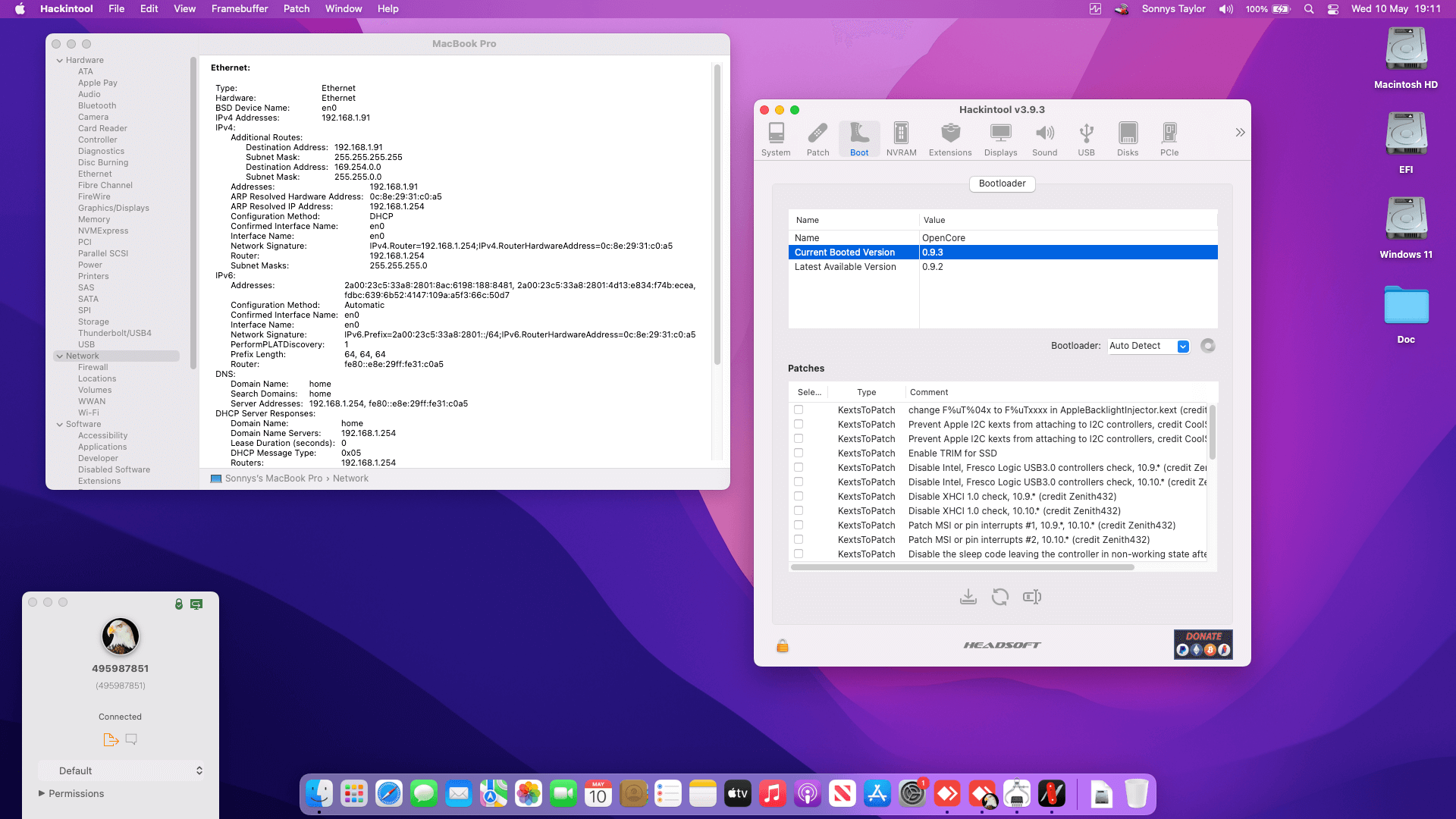
Task: Click the download patches icon
Action: coord(968,598)
